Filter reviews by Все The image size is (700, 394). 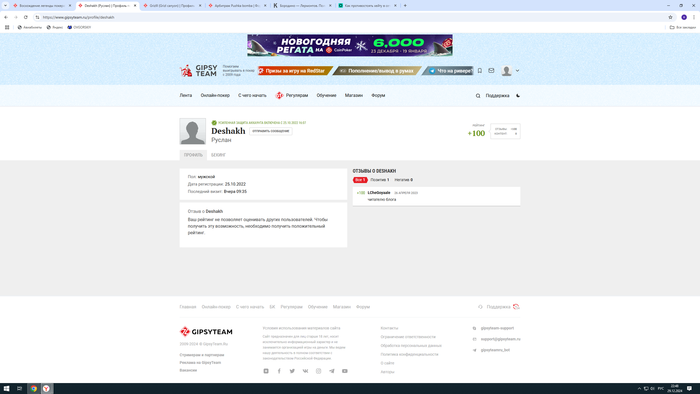360,180
